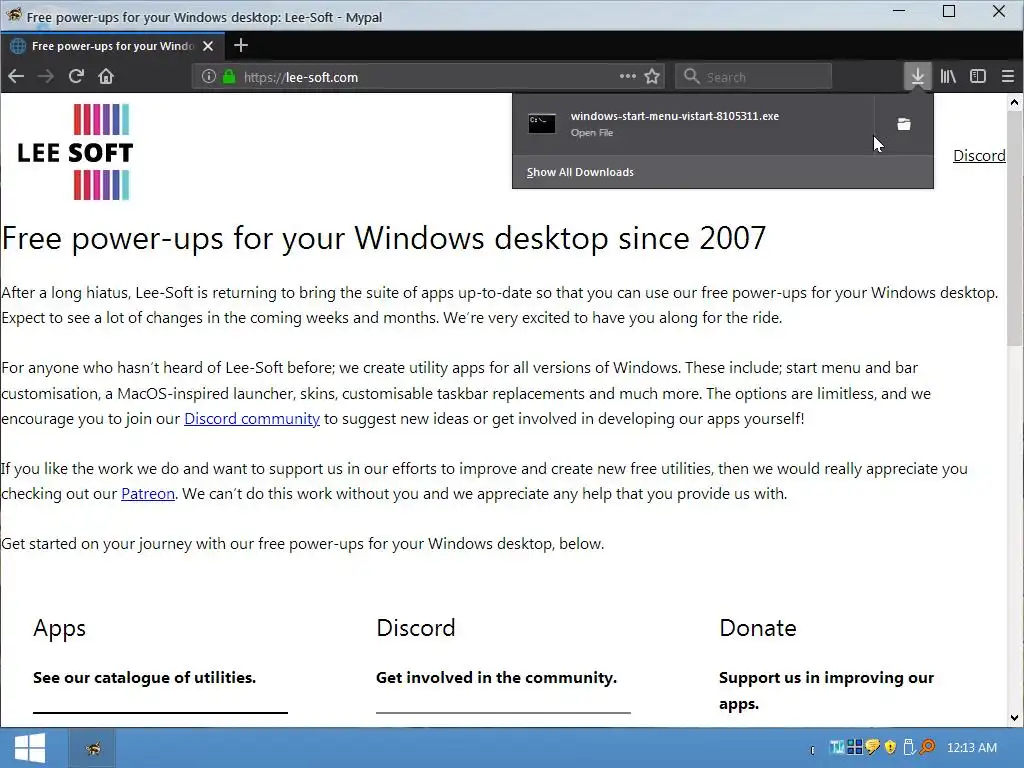
Task: Click the page scrollbar down arrow
Action: [x=1014, y=718]
